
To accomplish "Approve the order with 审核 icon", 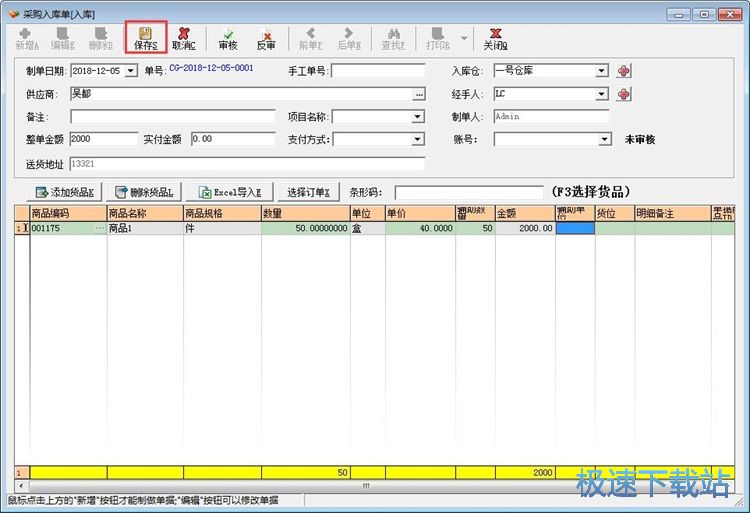I will (228, 39).
